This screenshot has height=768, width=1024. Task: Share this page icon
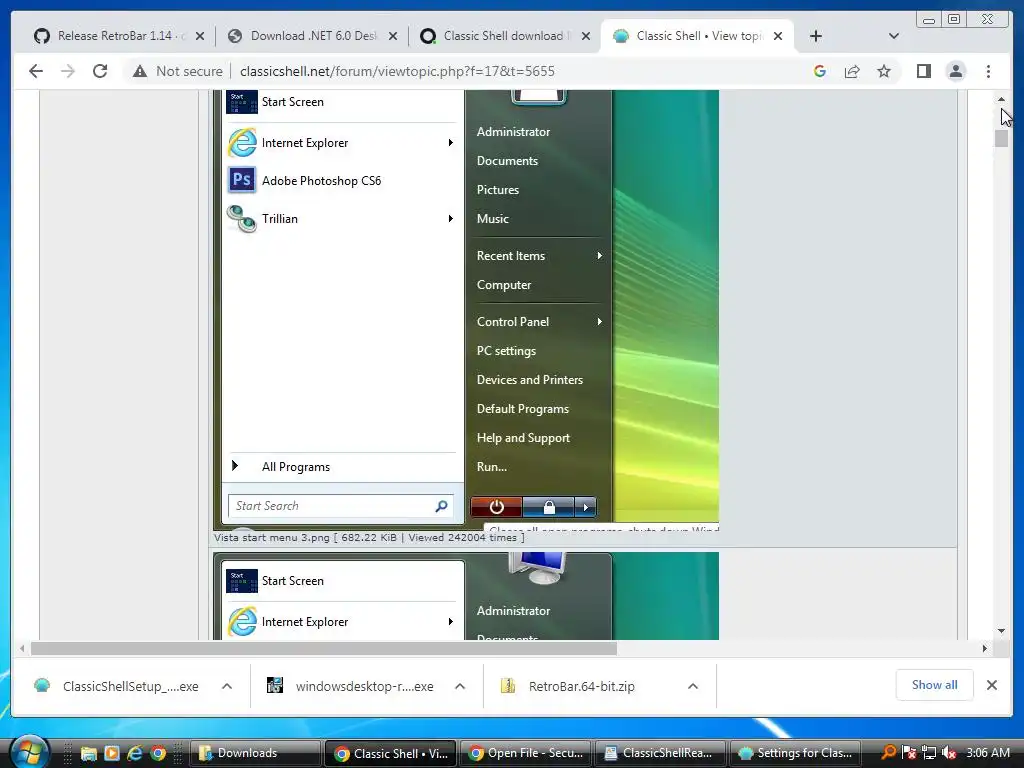[x=852, y=71]
